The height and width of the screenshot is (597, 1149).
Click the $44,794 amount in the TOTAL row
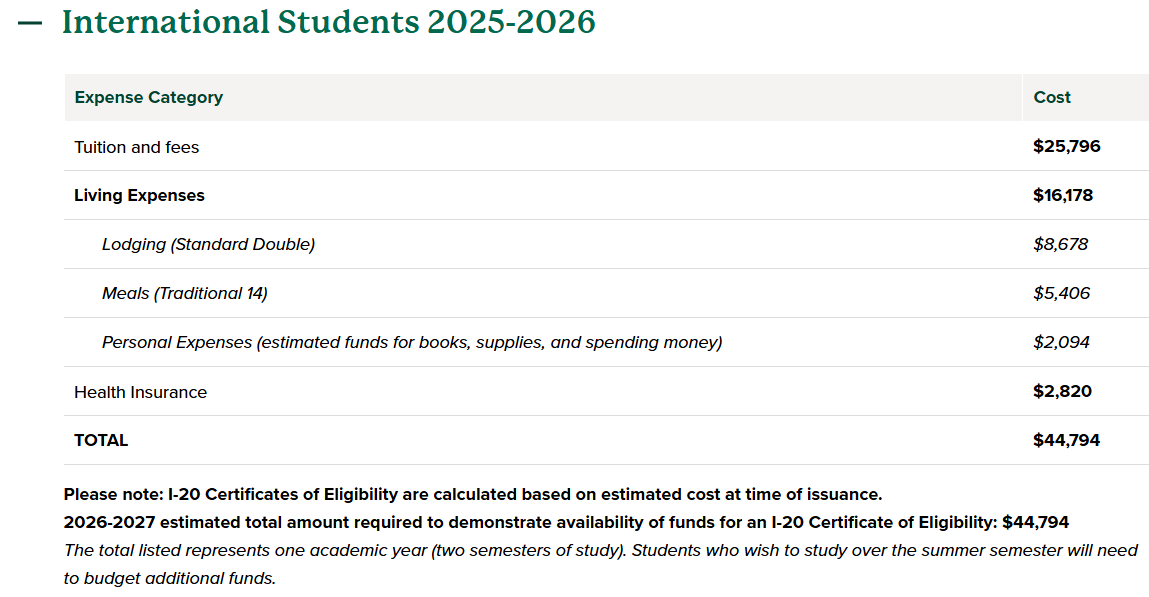[x=1066, y=440]
